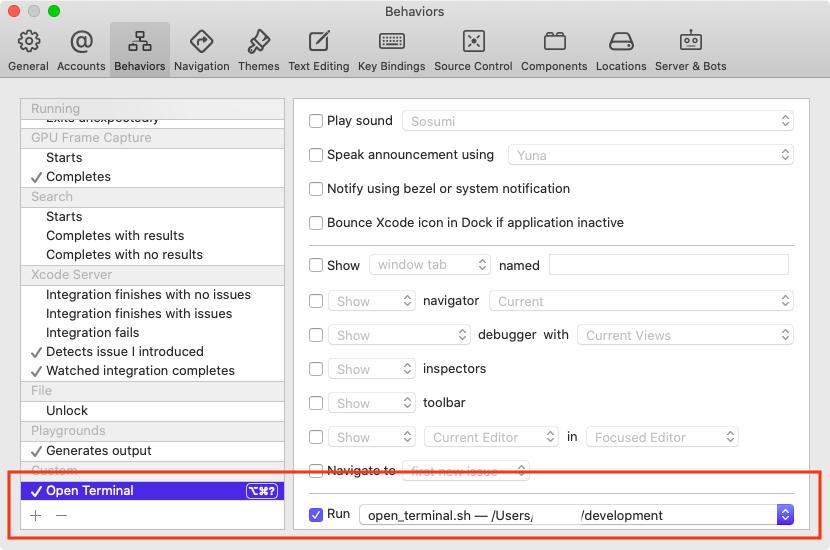Select Search Starts behavior

[x=152, y=217]
